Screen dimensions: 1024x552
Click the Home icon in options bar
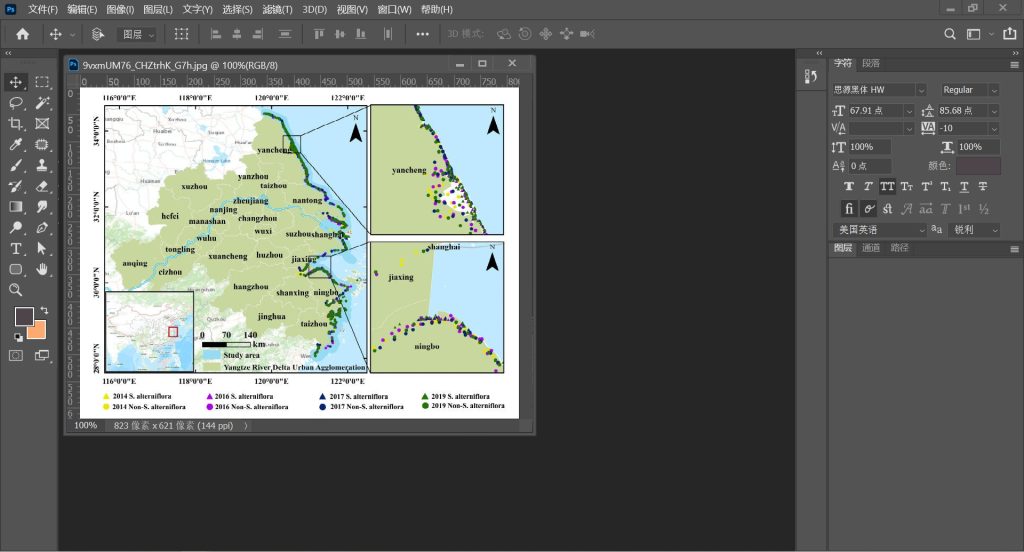coord(22,34)
